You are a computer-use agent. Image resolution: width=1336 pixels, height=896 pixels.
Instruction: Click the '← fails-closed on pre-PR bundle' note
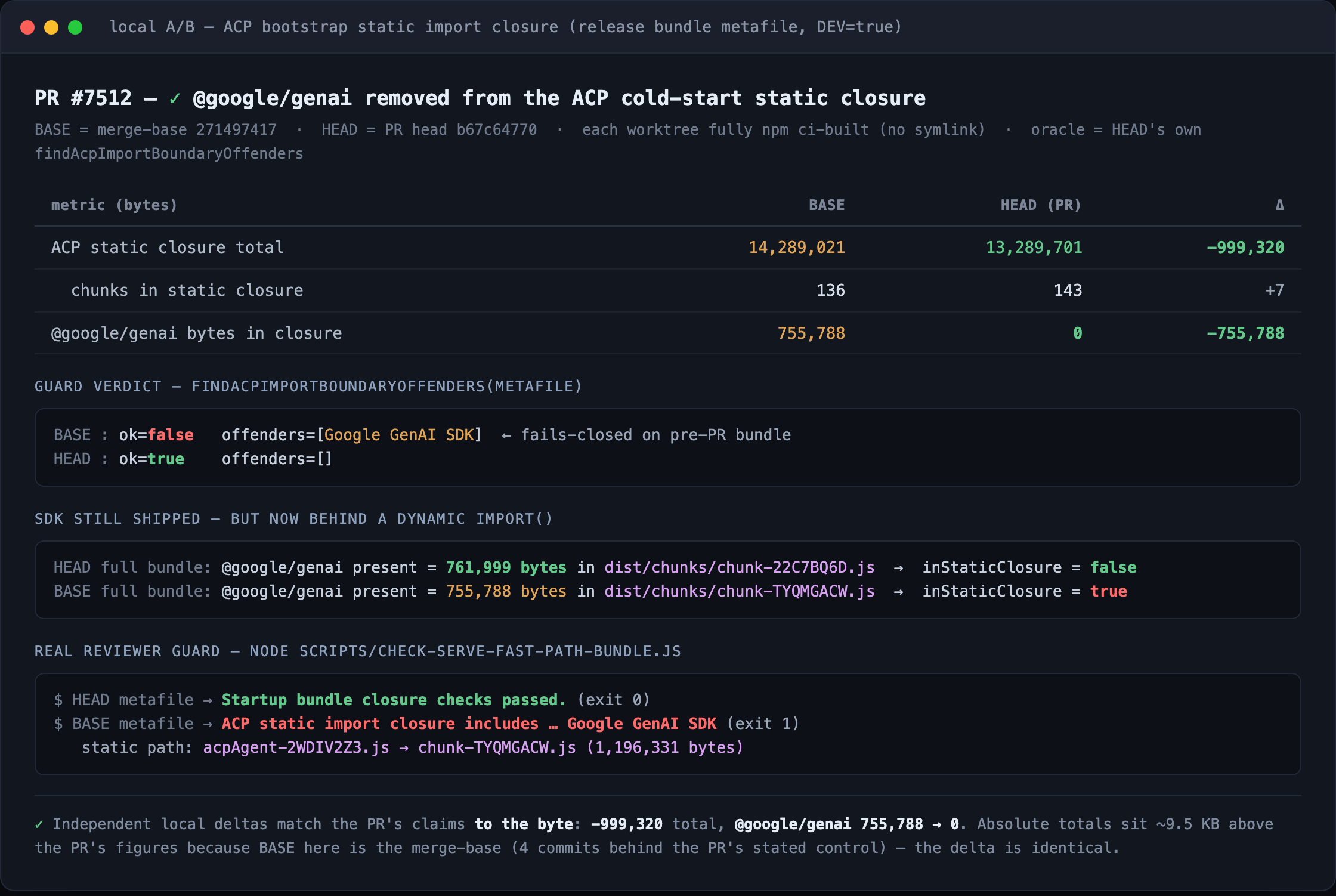tap(647, 435)
